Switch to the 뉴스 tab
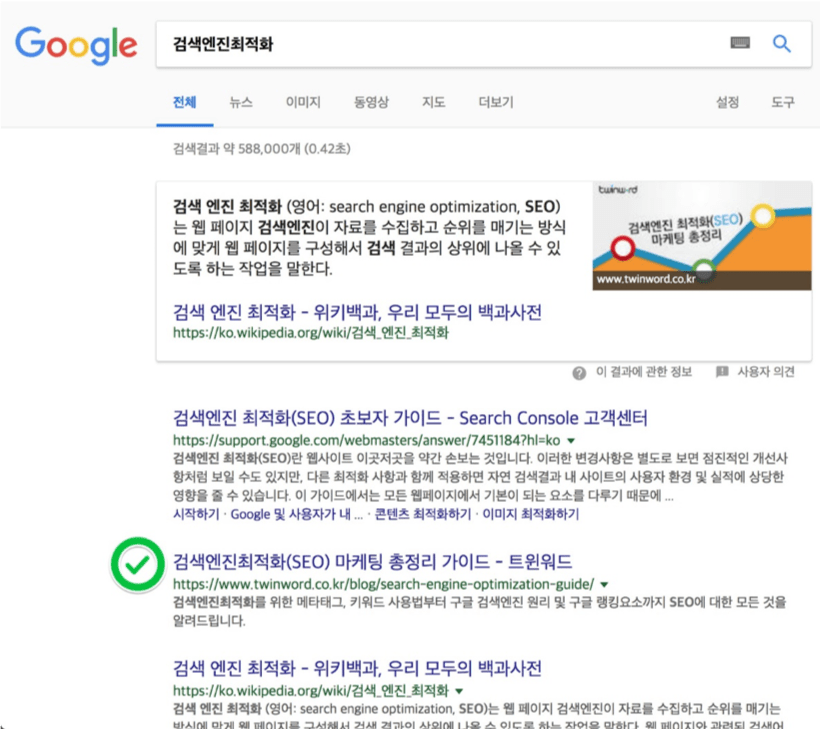 coord(240,104)
